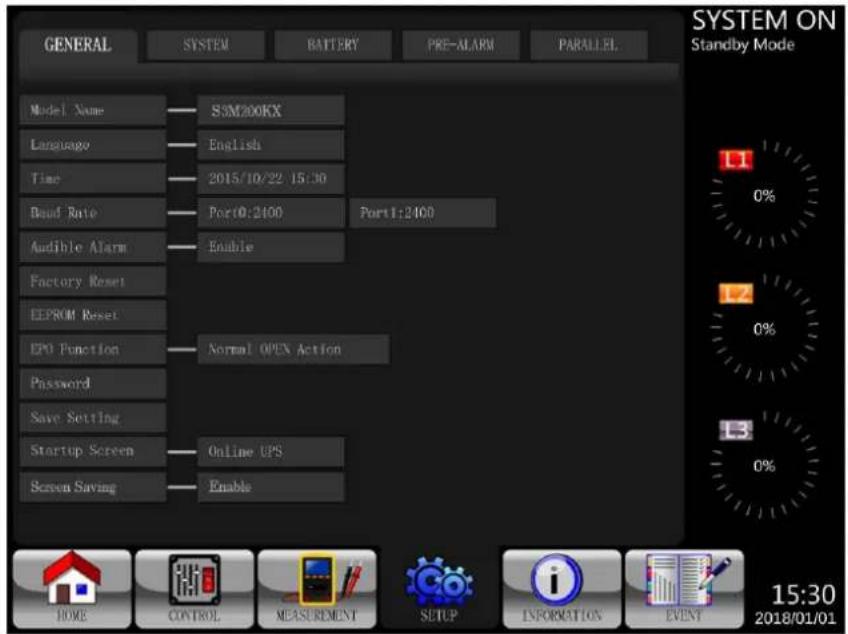Select the Language setting
848x634 pixels.
[92, 144]
